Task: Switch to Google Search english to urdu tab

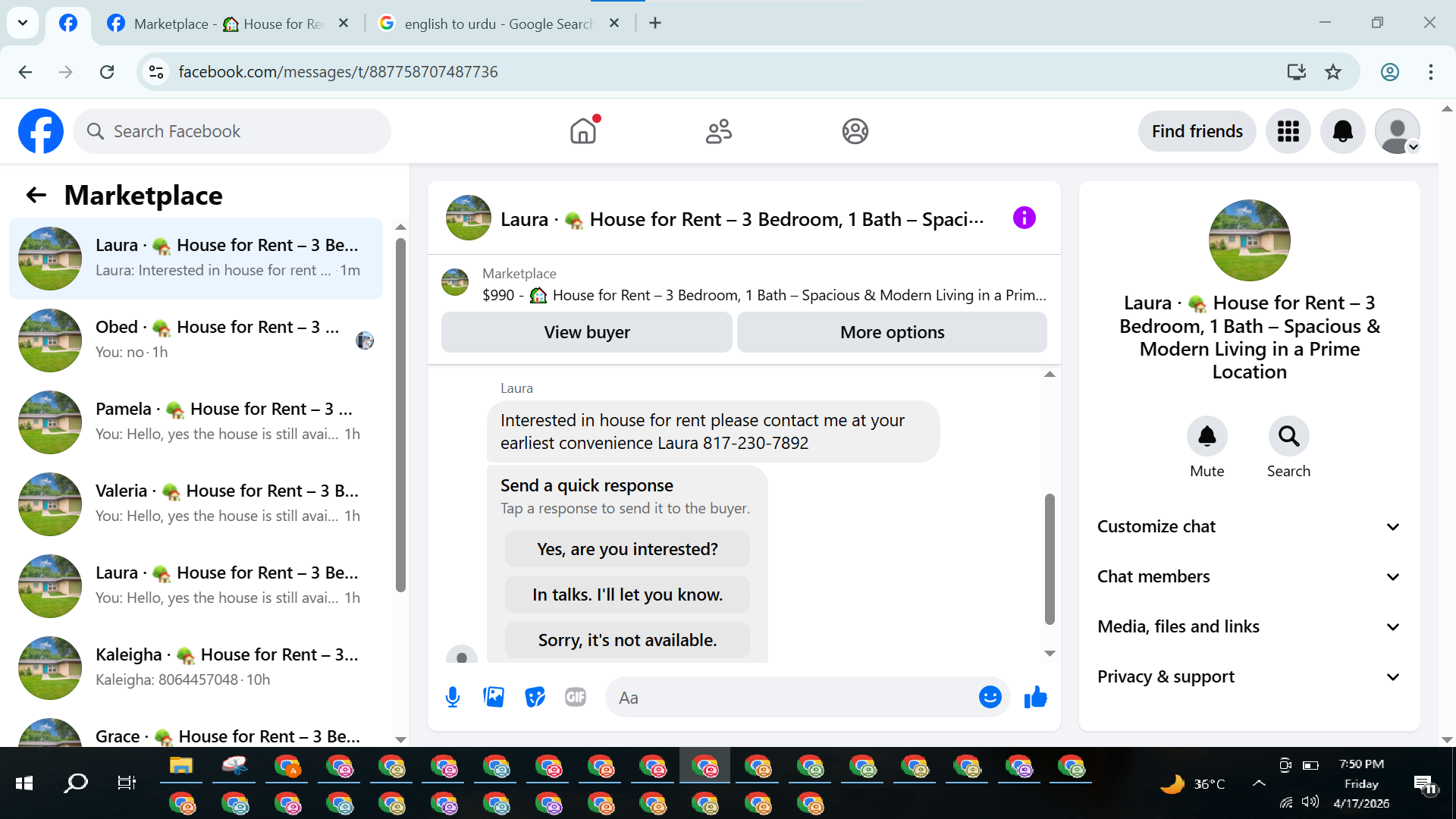Action: 497,24
